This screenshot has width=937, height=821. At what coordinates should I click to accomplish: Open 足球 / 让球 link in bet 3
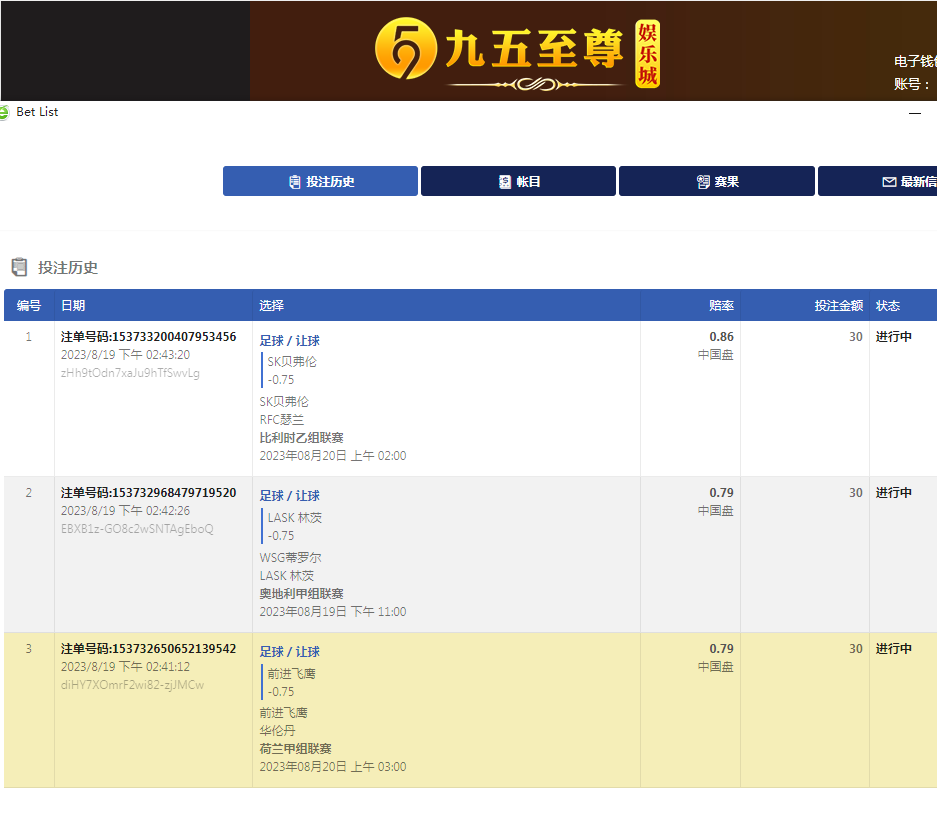[x=290, y=651]
